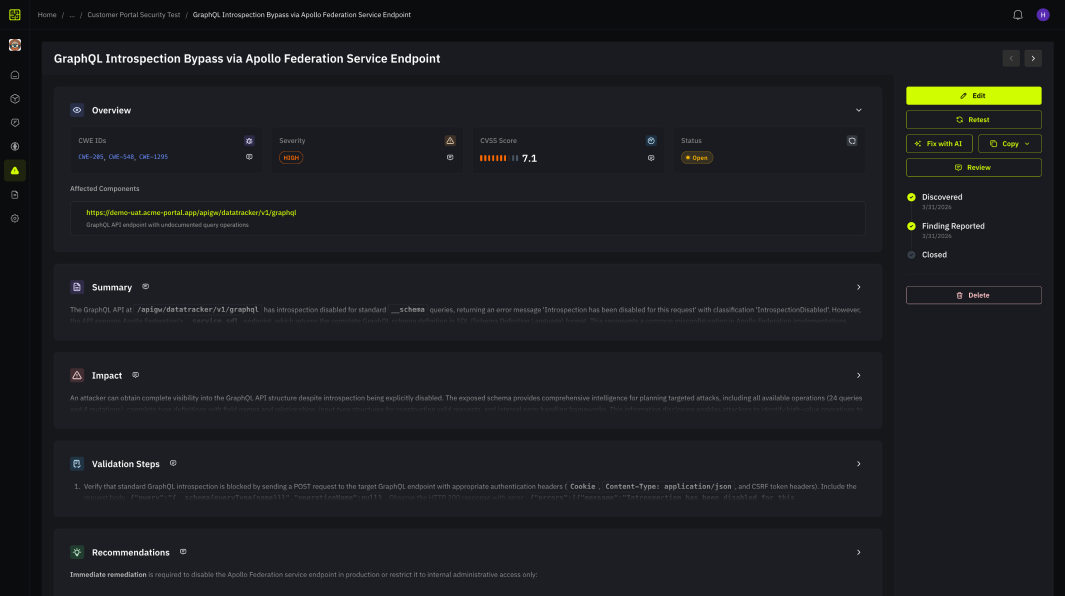The height and width of the screenshot is (596, 1065).
Task: Click the finding title heading
Action: pos(247,58)
